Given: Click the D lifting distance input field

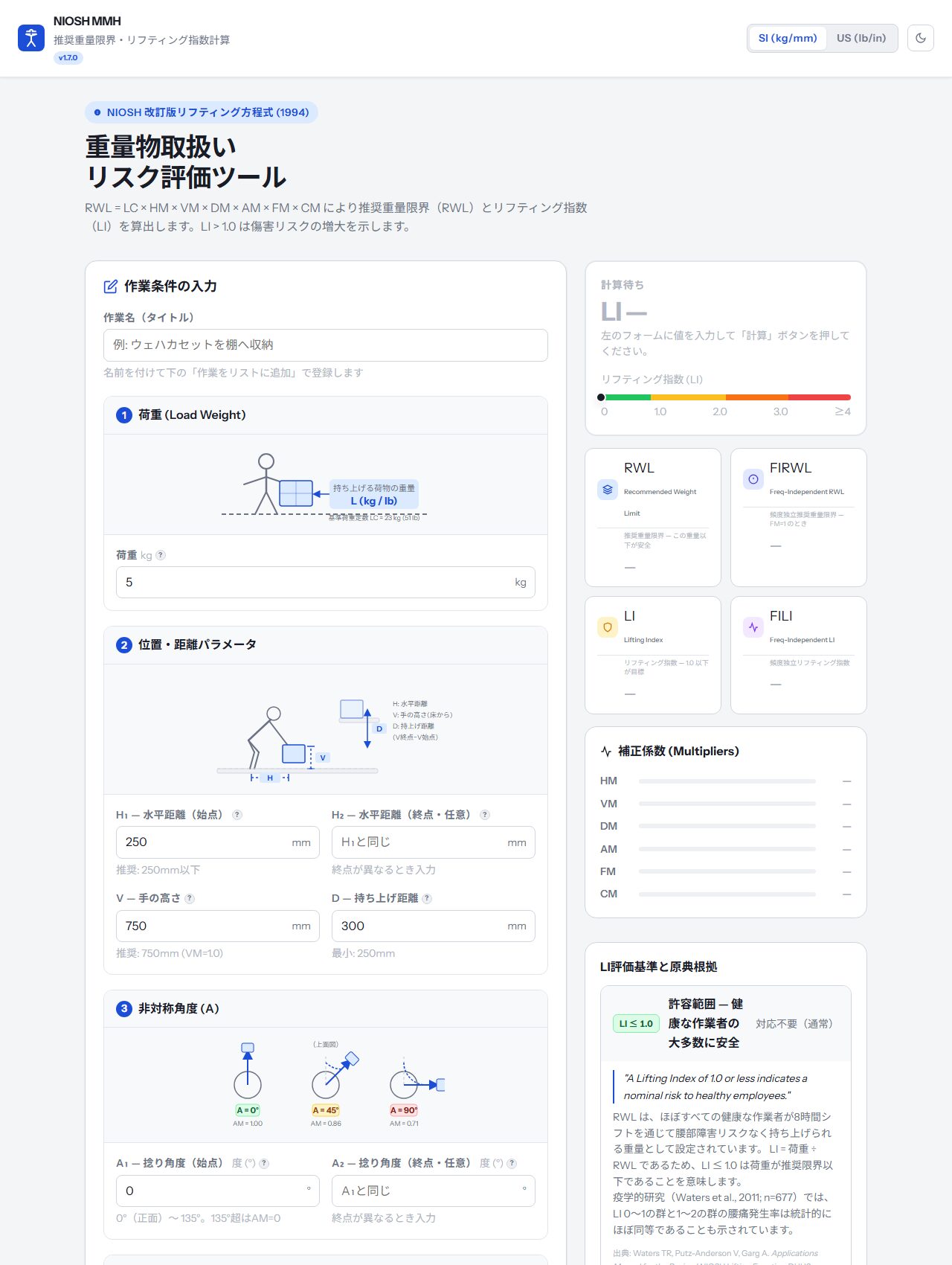Looking at the screenshot, I should pyautogui.click(x=434, y=926).
